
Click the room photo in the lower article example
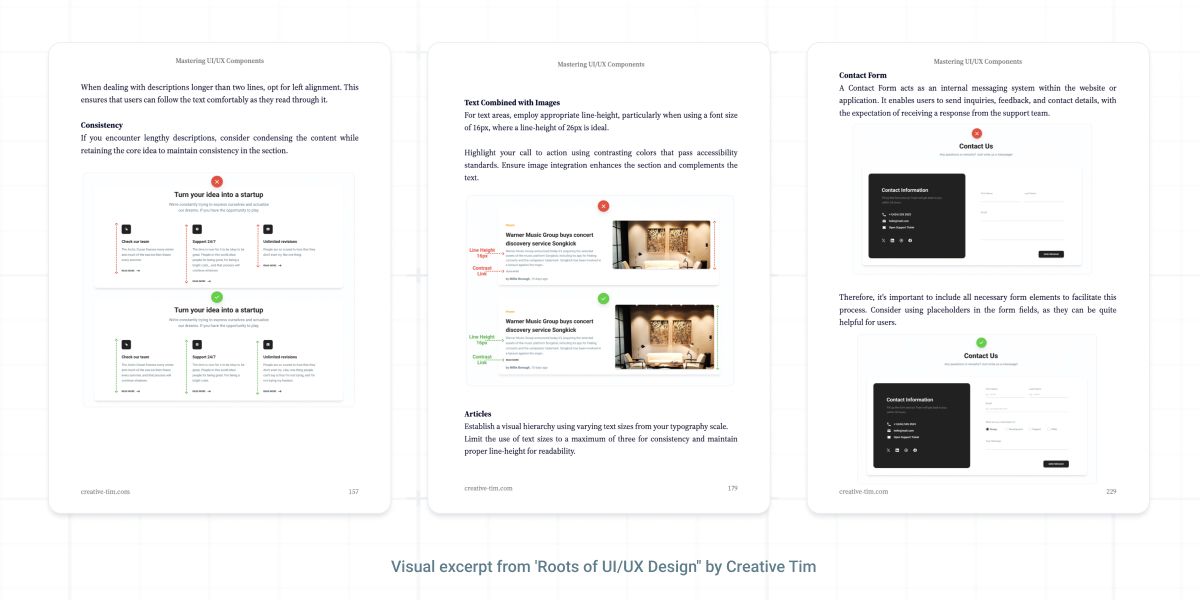pos(664,338)
